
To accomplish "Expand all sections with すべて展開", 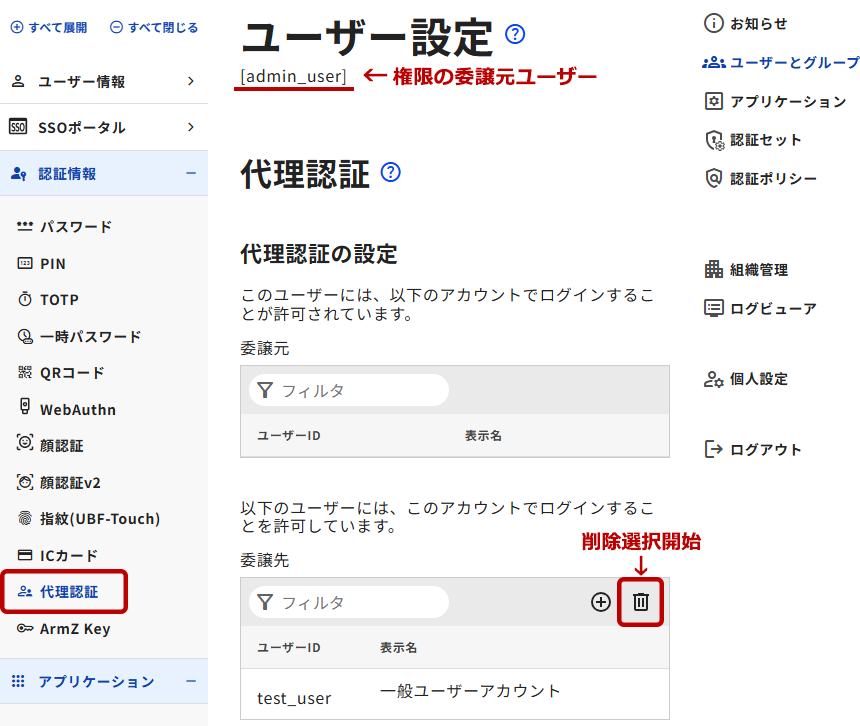I will (48, 28).
